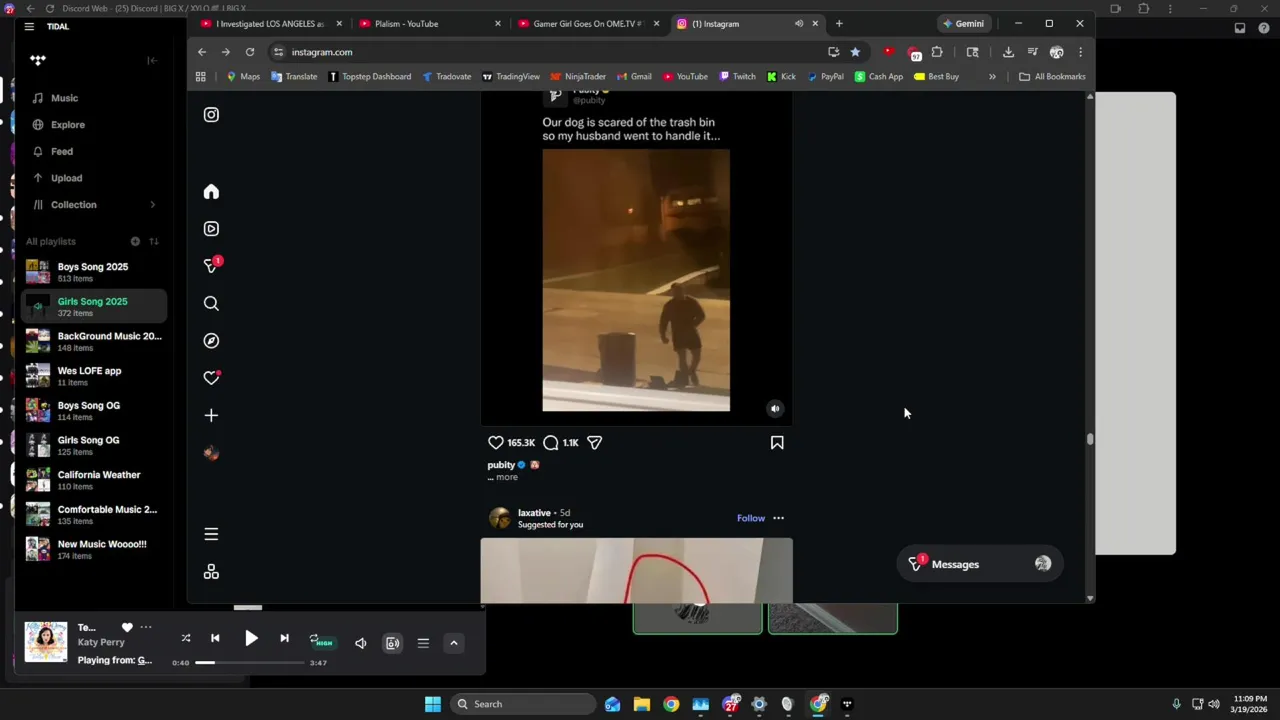Open Instagram hamburger More menu
This screenshot has width=1280, height=720.
pos(211,534)
